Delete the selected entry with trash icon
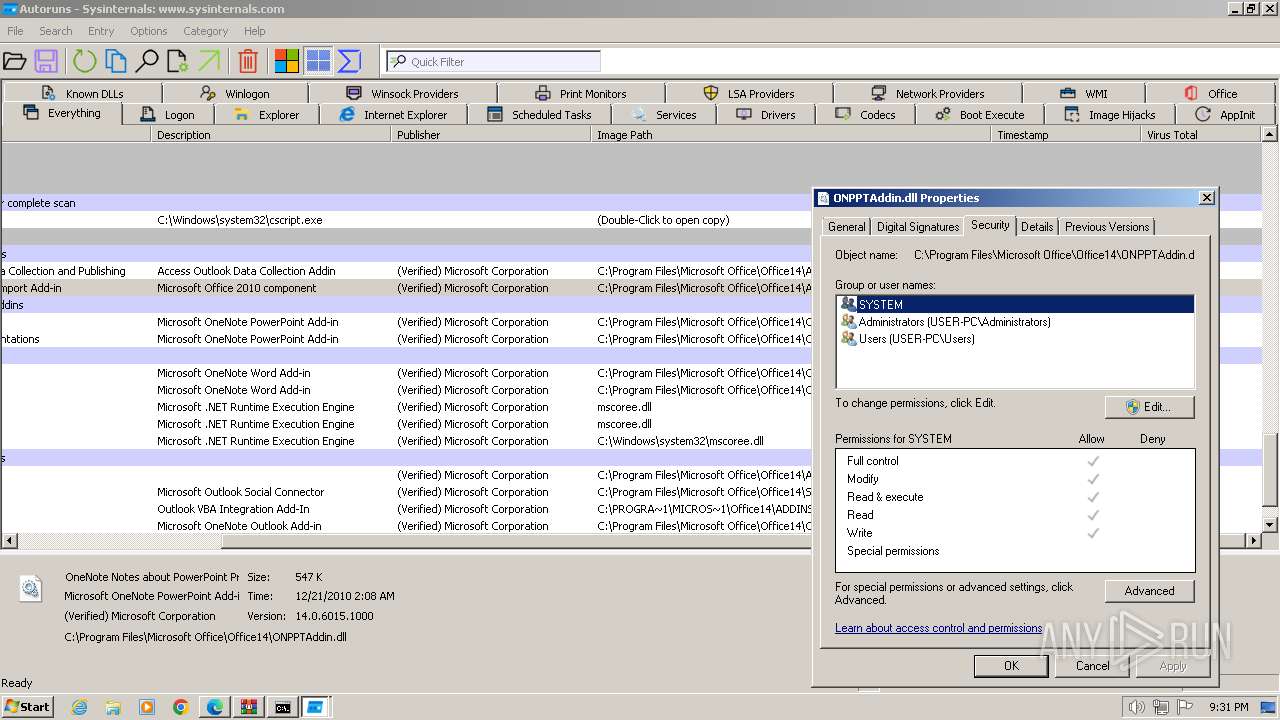 (248, 61)
